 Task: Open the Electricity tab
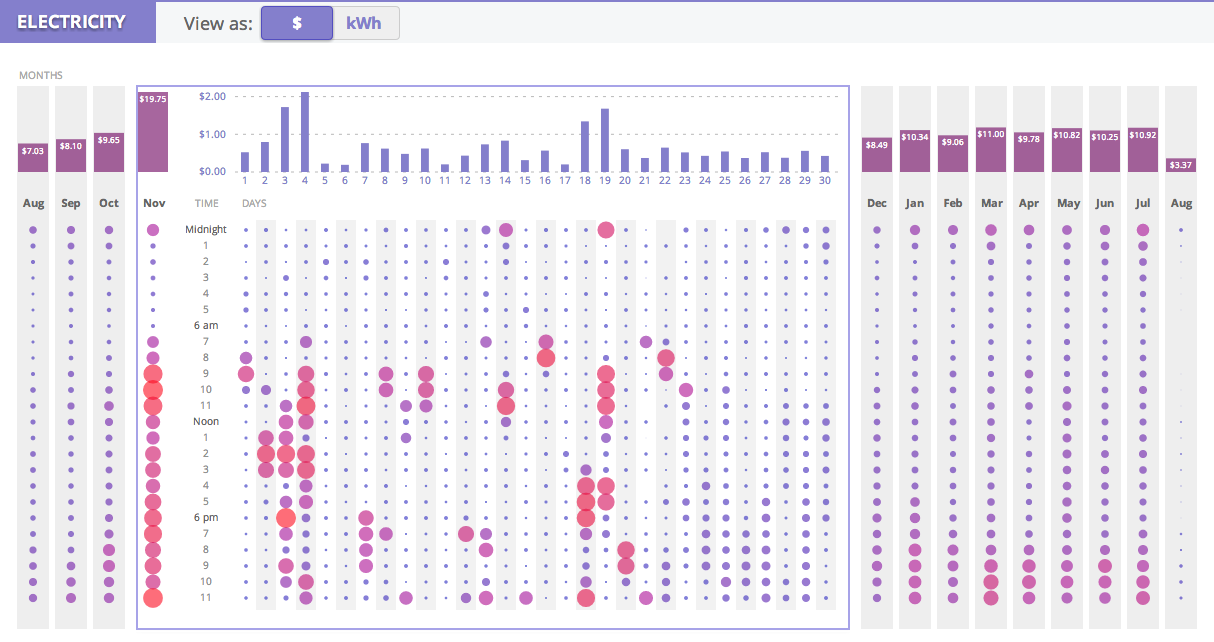tap(71, 22)
